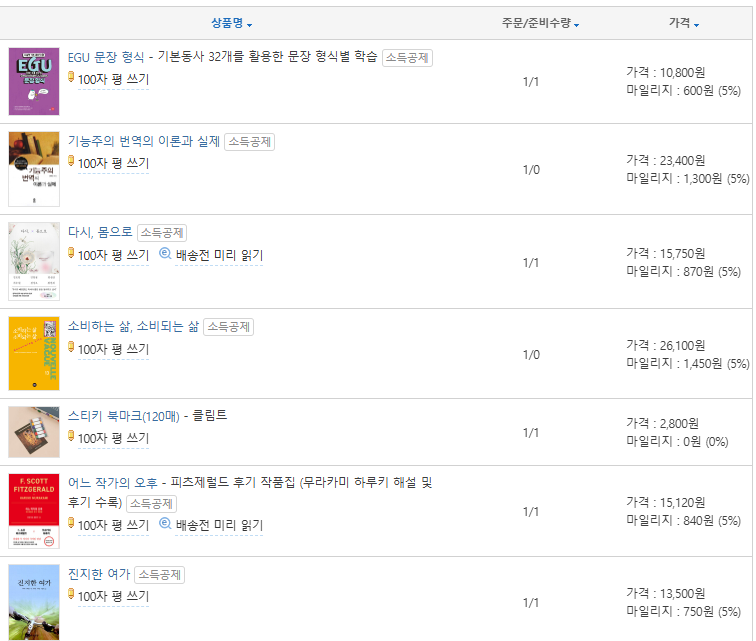Select price text 가격 : 10,800원
This screenshot has width=756, height=641.
pyautogui.click(x=666, y=72)
